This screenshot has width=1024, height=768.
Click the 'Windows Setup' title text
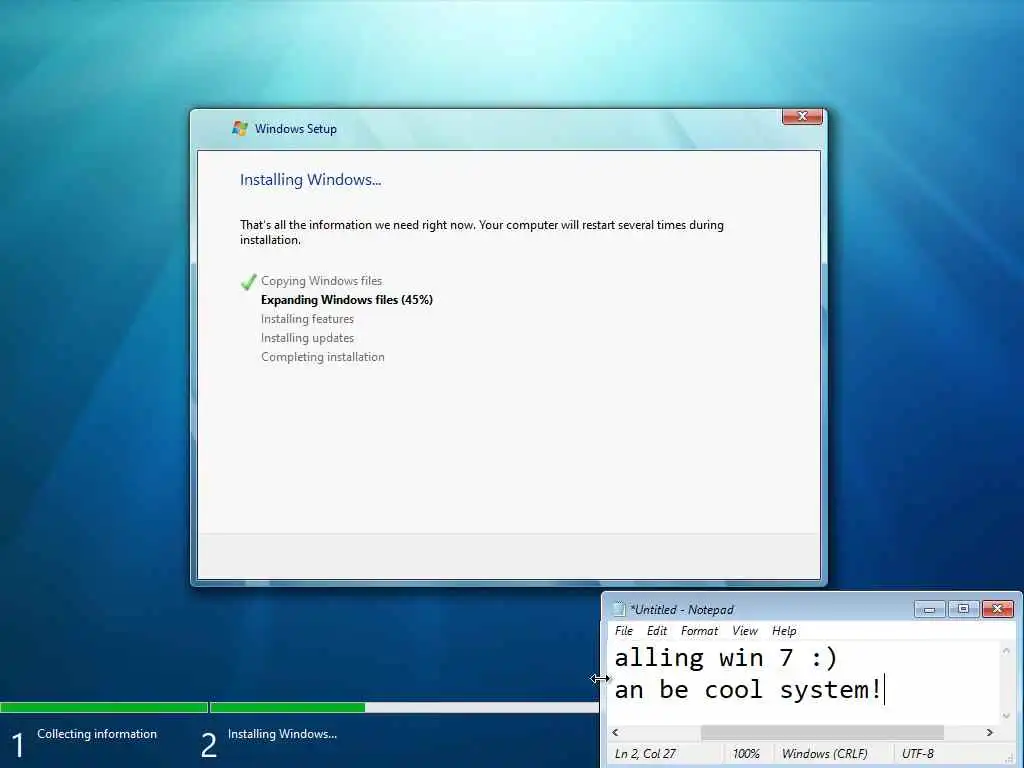296,129
